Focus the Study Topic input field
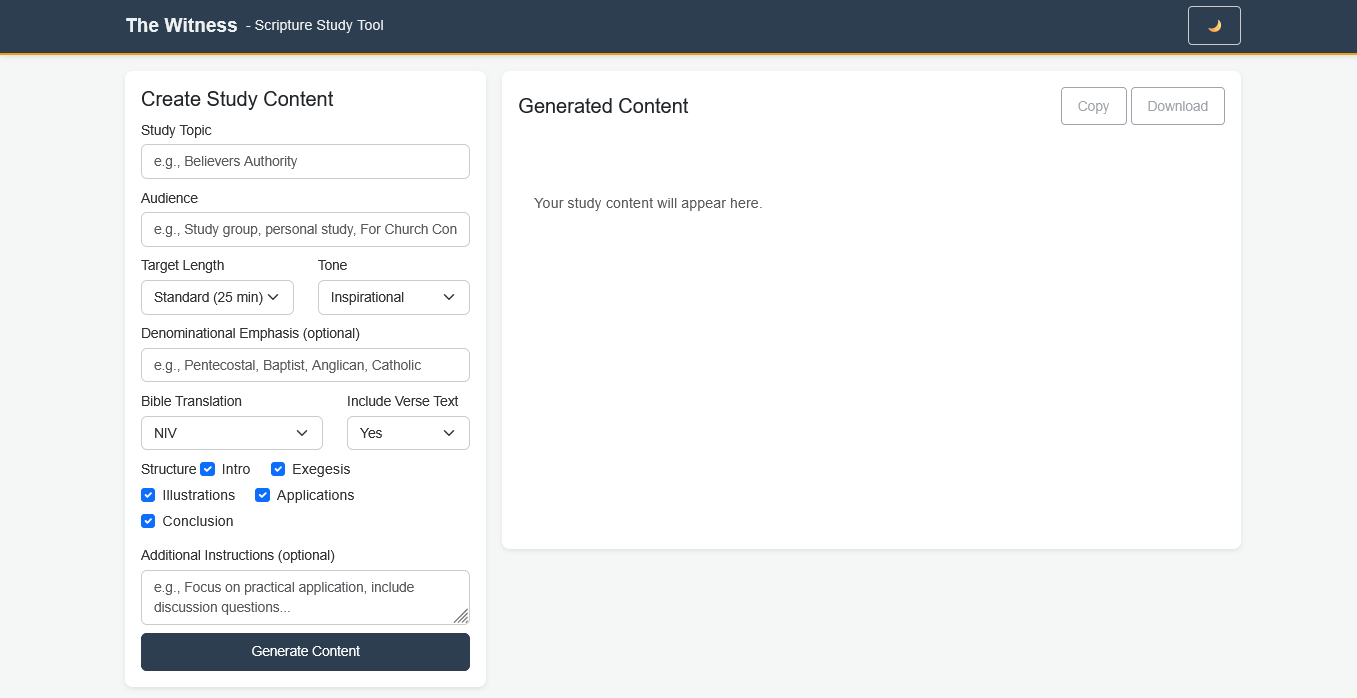 click(x=305, y=161)
